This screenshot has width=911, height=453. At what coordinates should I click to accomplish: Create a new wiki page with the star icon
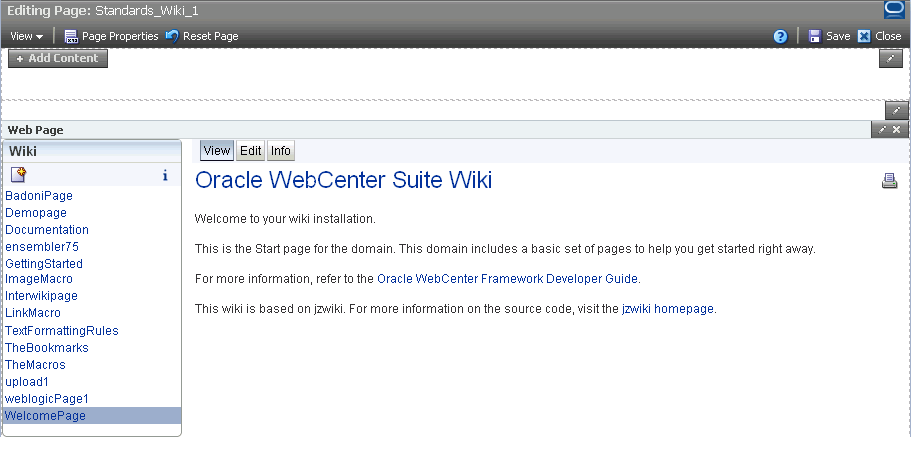pos(19,174)
